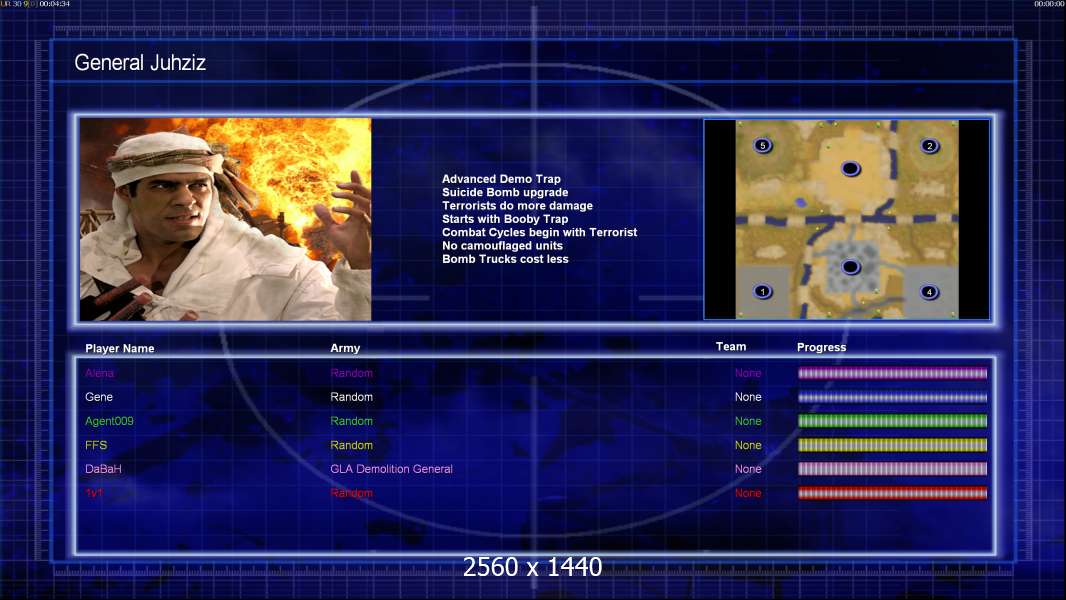Click start position marker 2 on minimap
Viewport: 1066px width, 600px height.
point(929,145)
